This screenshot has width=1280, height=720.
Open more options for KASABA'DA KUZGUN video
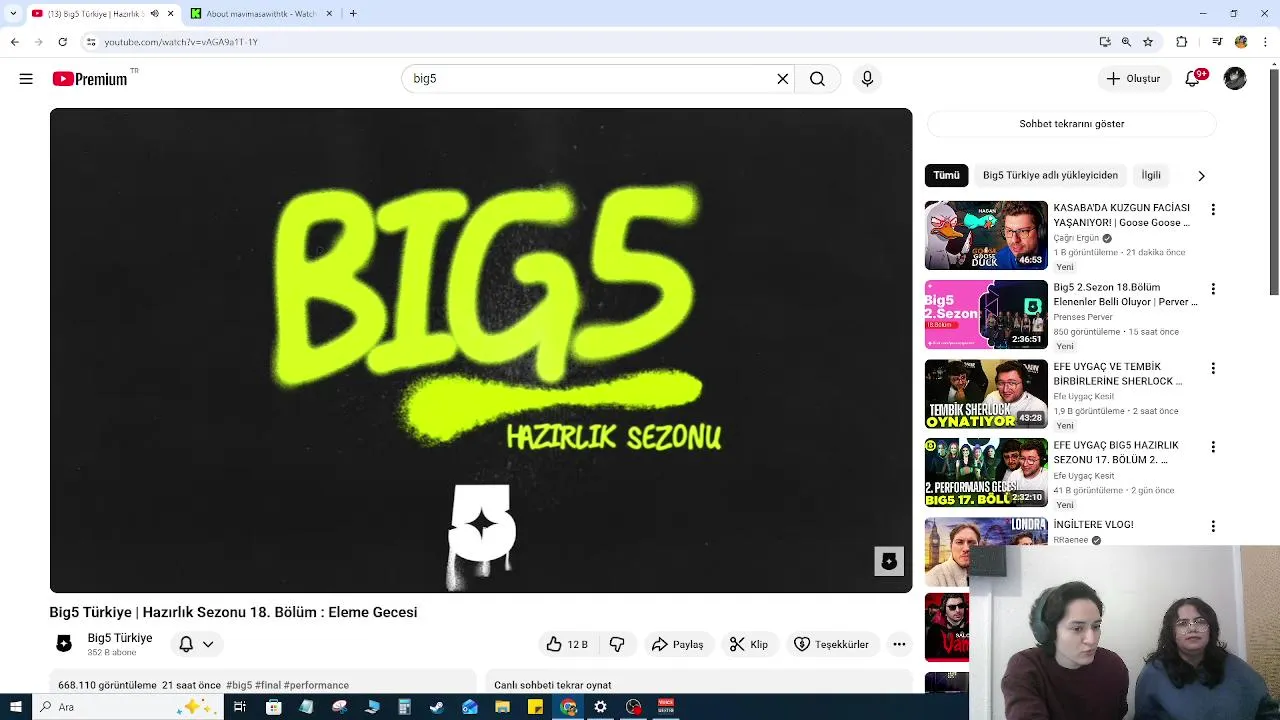coord(1213,210)
